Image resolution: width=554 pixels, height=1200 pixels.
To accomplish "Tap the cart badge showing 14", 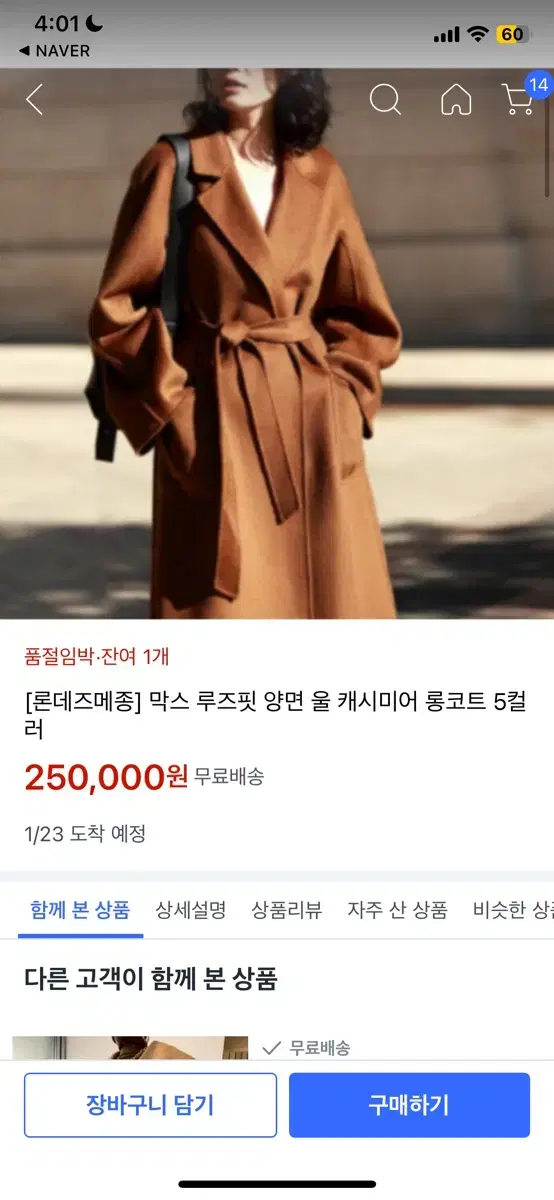I will pos(538,85).
